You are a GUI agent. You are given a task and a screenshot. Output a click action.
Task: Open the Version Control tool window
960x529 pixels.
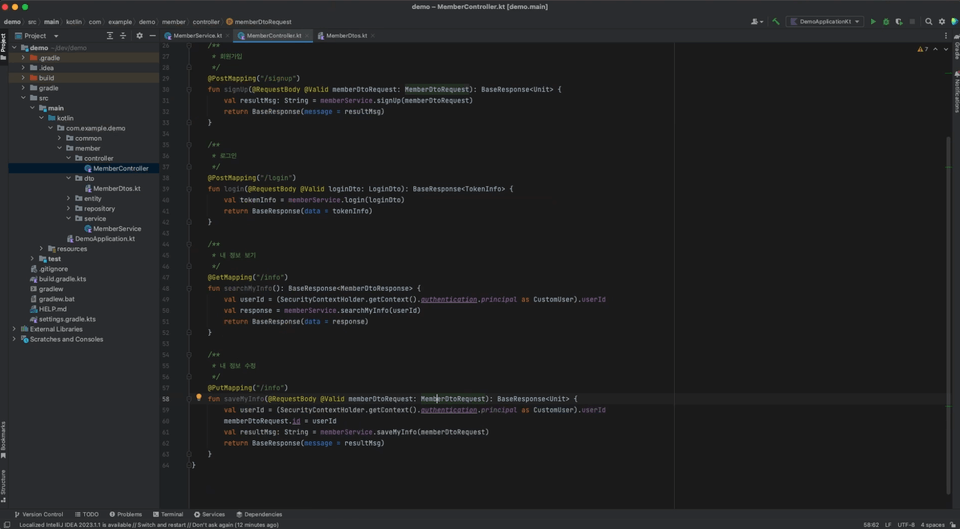39,514
